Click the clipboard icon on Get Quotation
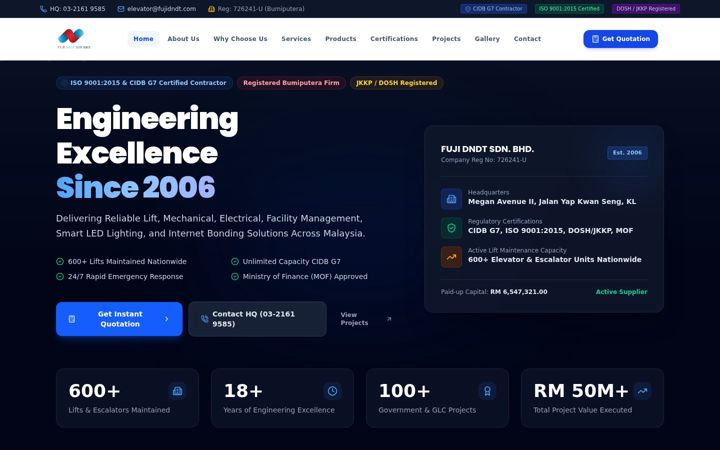The image size is (720, 450). [x=595, y=39]
